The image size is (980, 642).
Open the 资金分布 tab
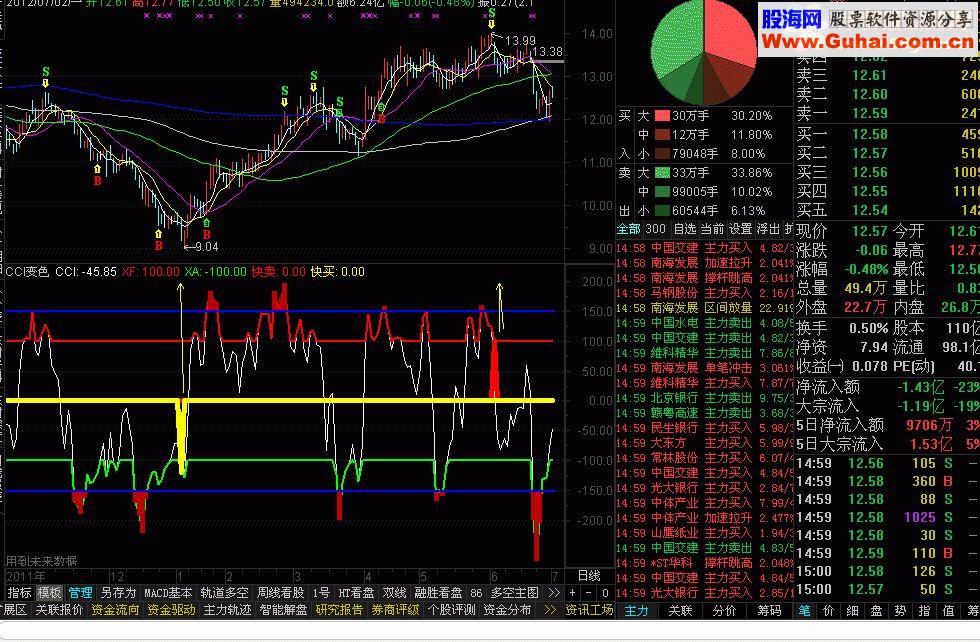(x=508, y=609)
